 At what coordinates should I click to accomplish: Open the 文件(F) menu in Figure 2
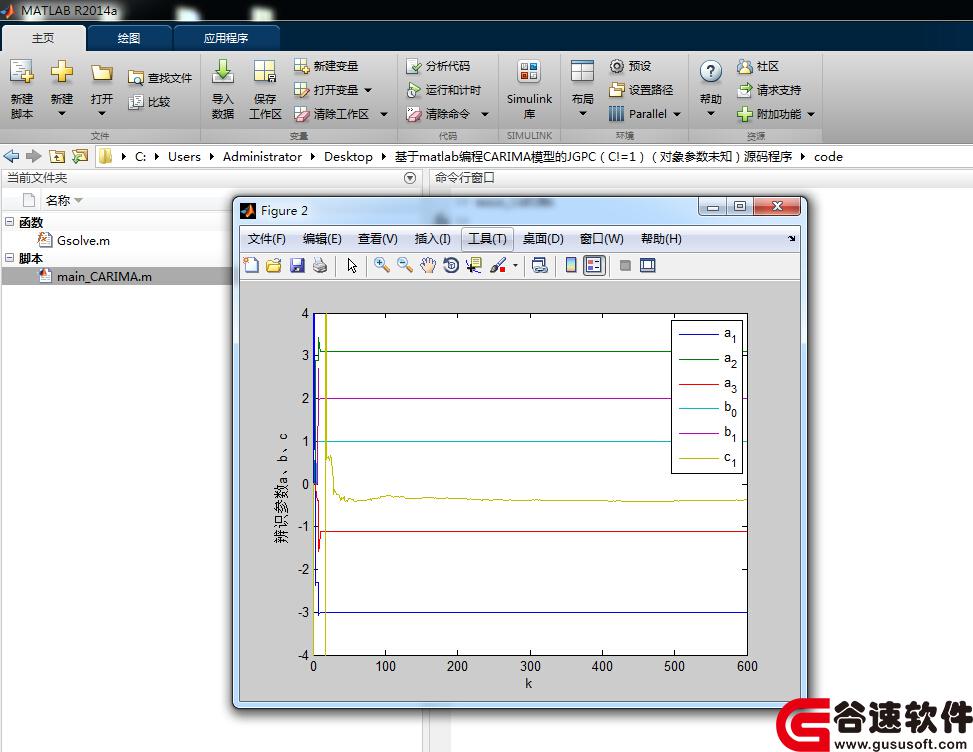pyautogui.click(x=266, y=239)
